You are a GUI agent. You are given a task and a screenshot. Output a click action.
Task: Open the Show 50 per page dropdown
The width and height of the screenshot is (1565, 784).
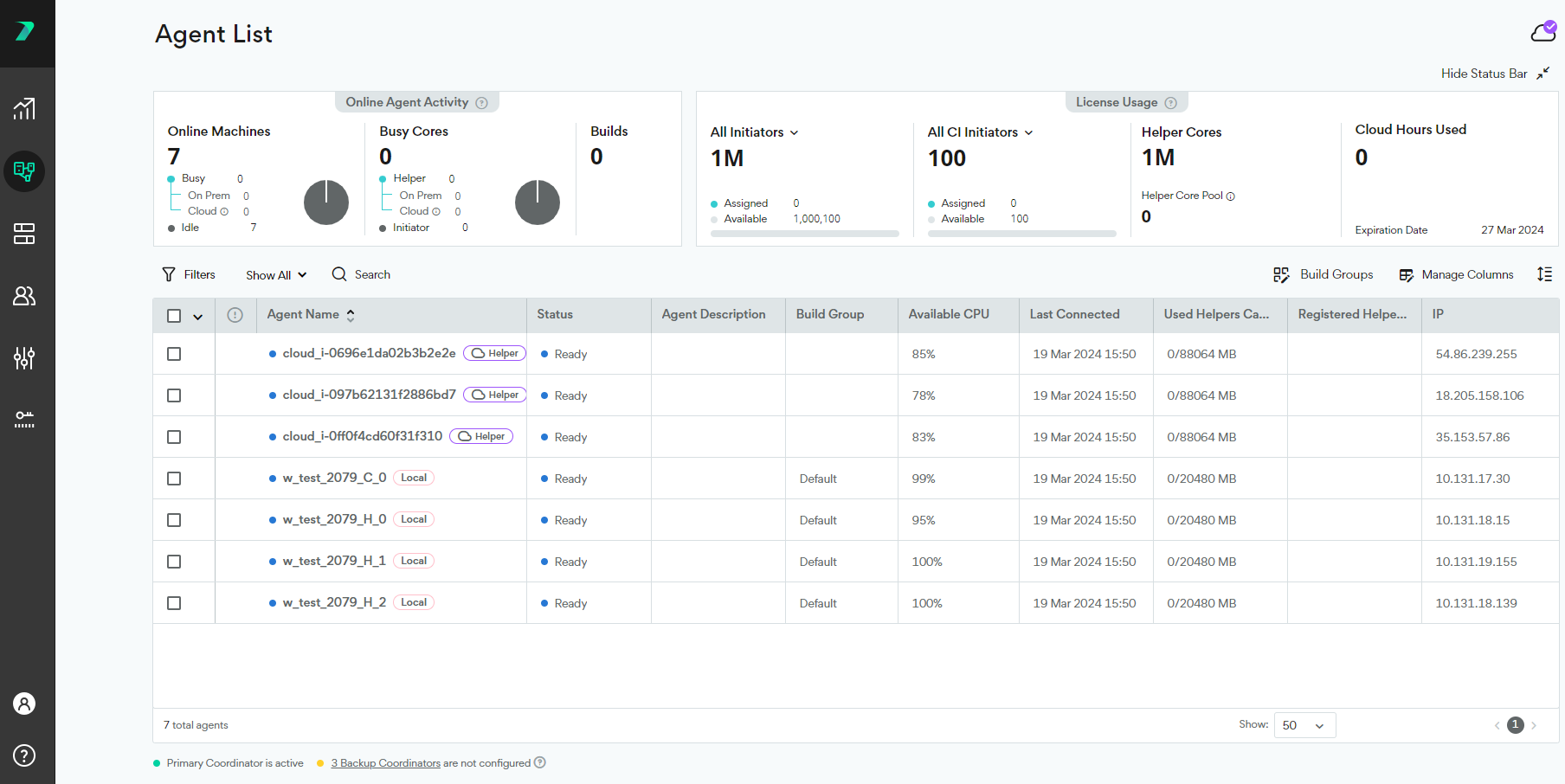1304,725
